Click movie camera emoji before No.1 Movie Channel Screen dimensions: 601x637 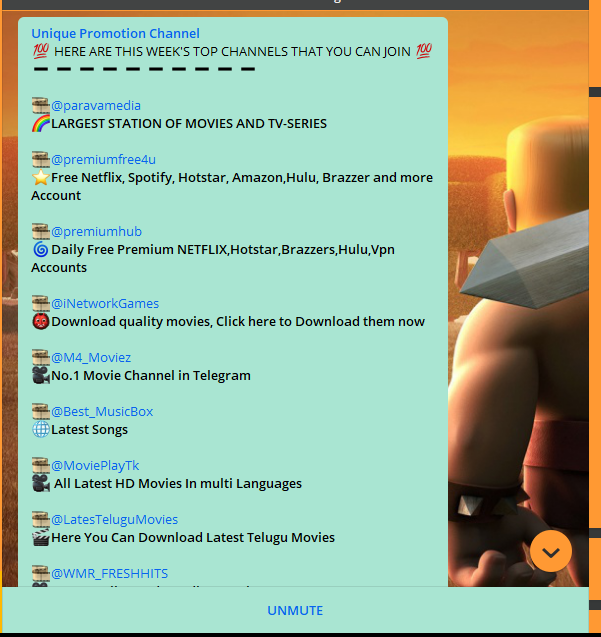click(41, 375)
